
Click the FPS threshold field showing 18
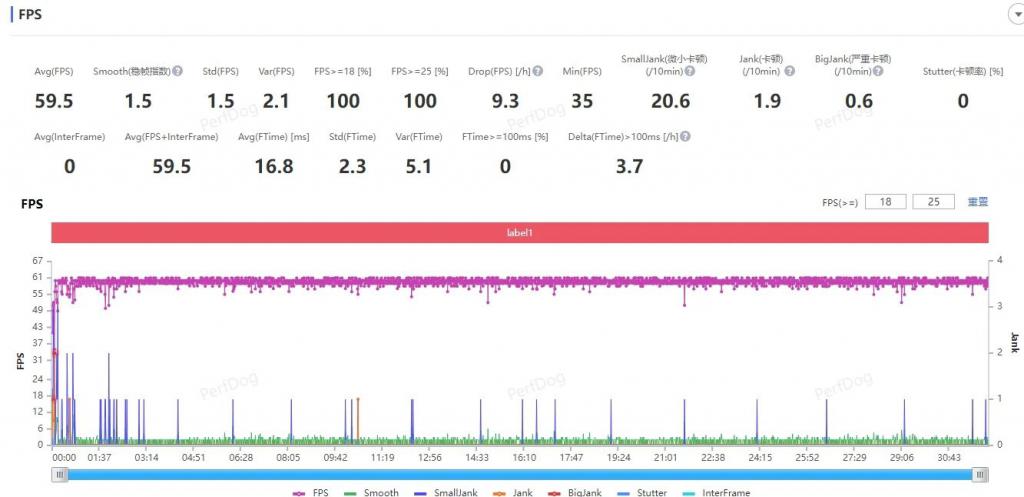tap(886, 202)
